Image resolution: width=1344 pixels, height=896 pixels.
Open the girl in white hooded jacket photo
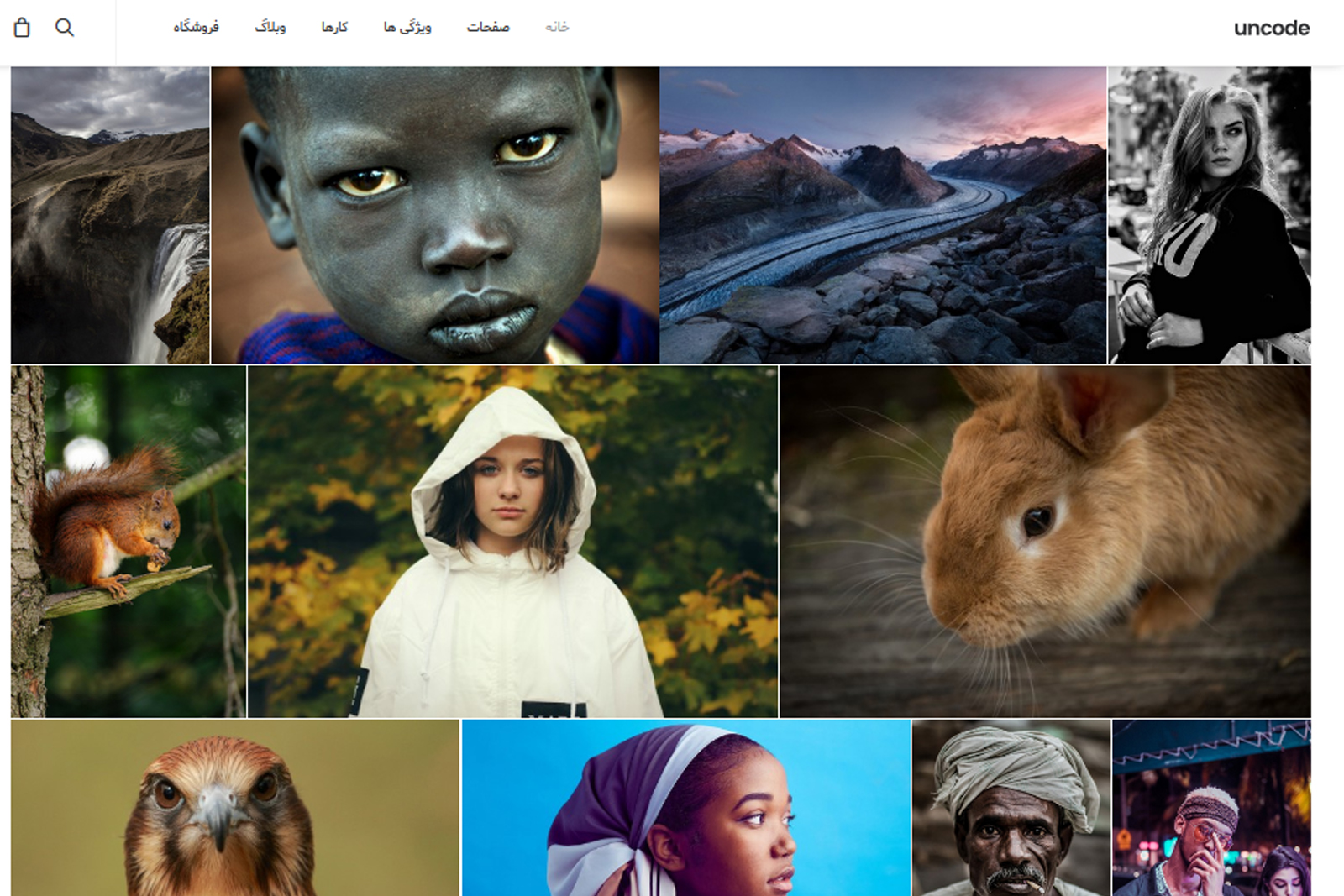[513, 542]
